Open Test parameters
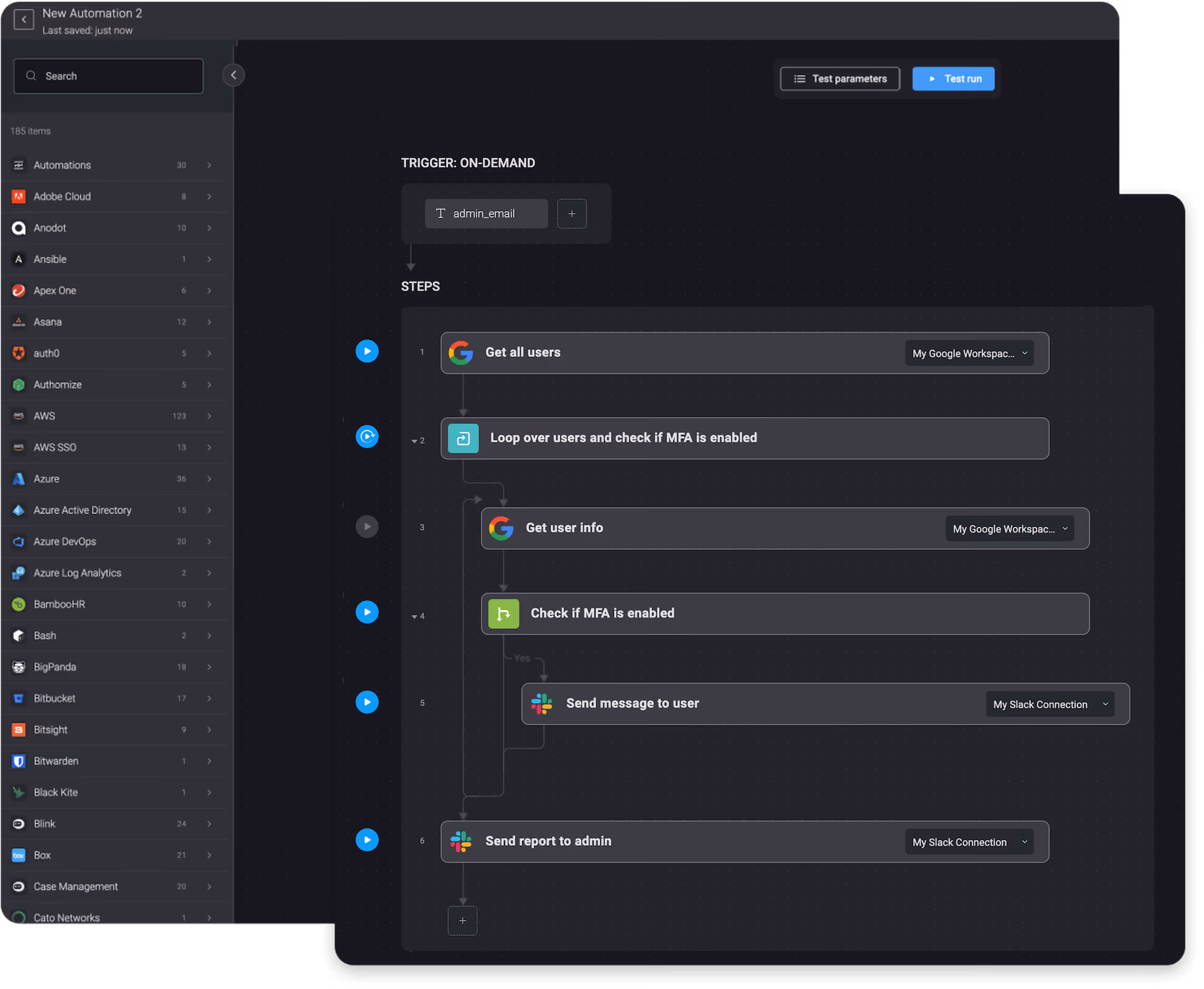Screen dimensions: 1204x989 840,79
